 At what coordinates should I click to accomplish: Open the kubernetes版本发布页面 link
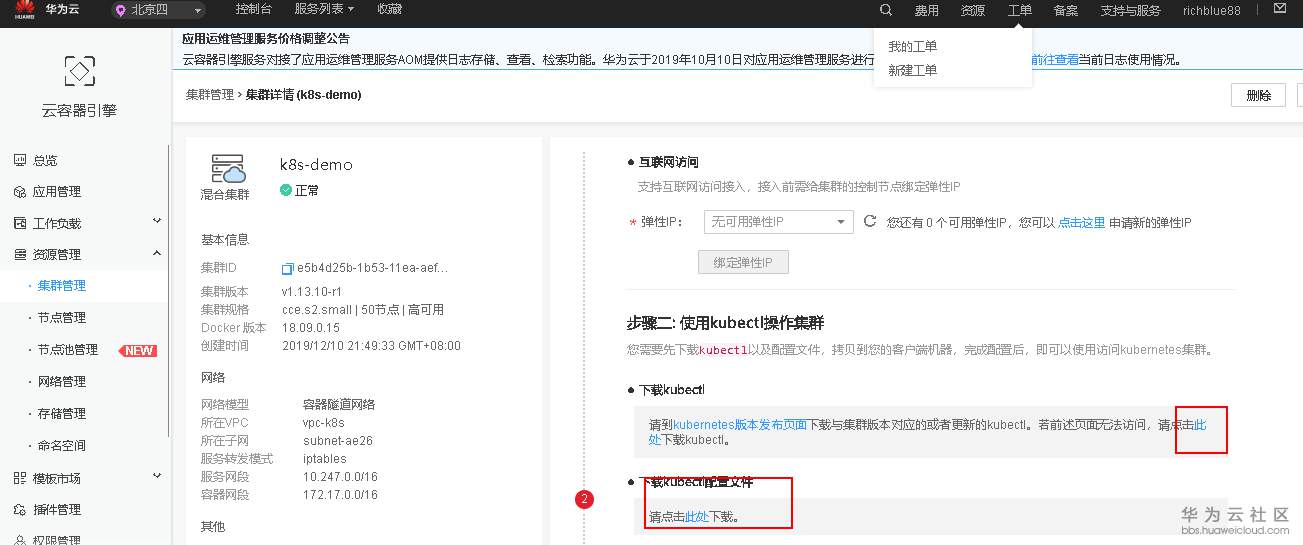(741, 425)
